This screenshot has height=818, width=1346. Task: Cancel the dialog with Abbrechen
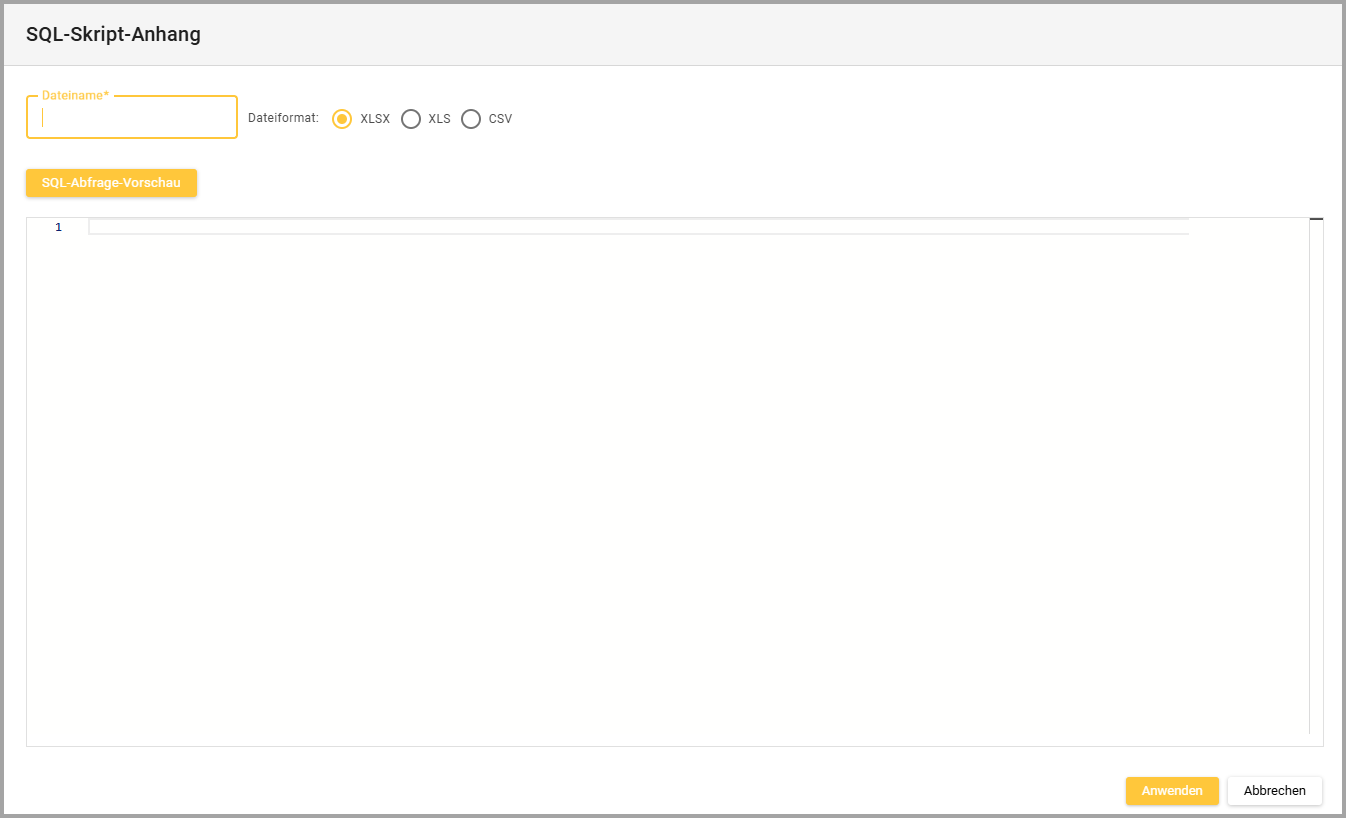coord(1274,791)
